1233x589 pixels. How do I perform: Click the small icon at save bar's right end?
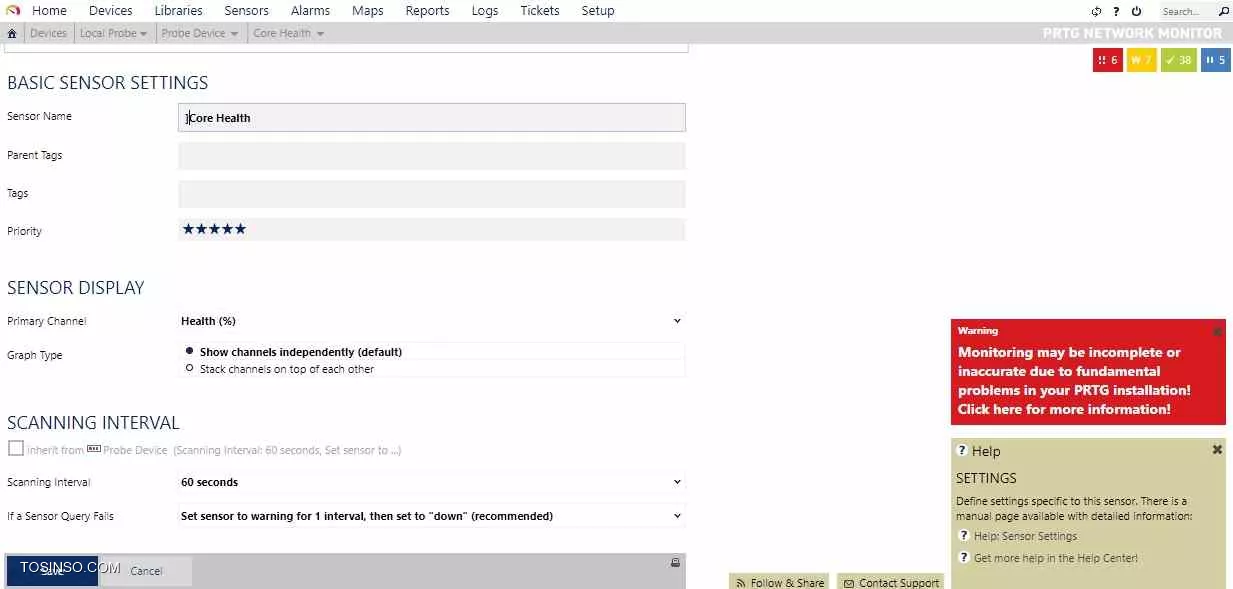(675, 563)
